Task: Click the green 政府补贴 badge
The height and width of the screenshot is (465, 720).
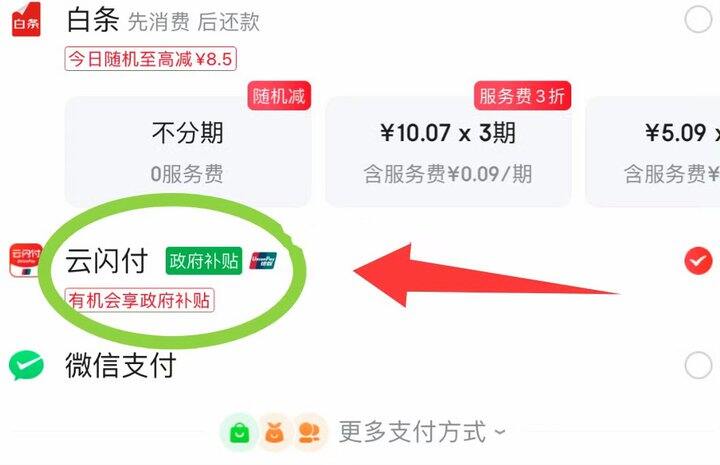Action: (x=204, y=261)
